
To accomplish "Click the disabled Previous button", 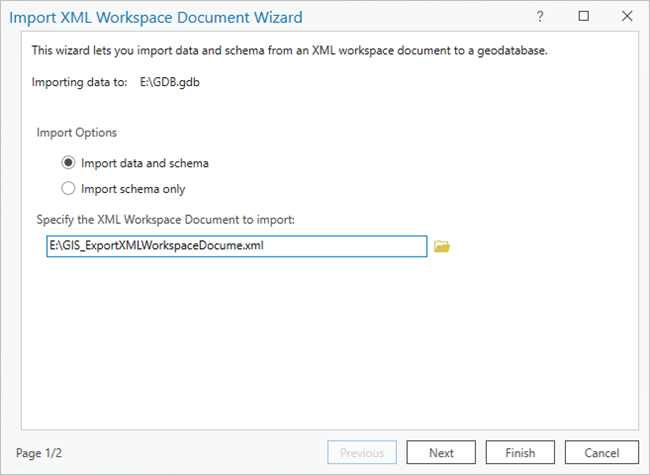I will point(362,453).
